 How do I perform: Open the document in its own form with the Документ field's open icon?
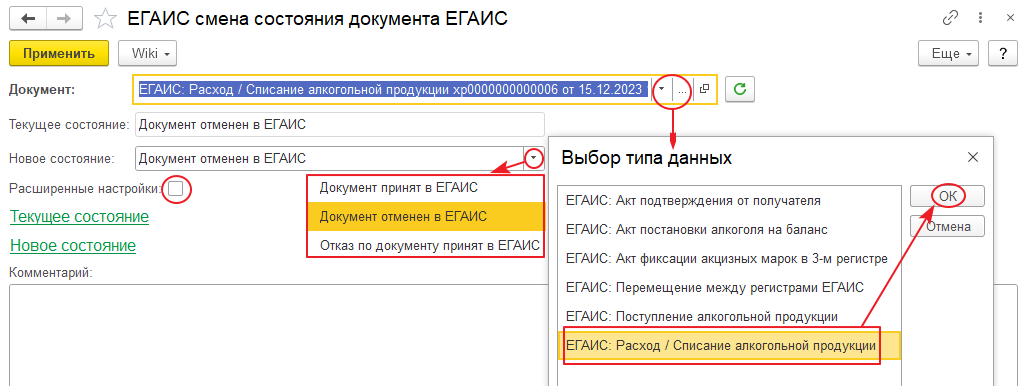[704, 90]
